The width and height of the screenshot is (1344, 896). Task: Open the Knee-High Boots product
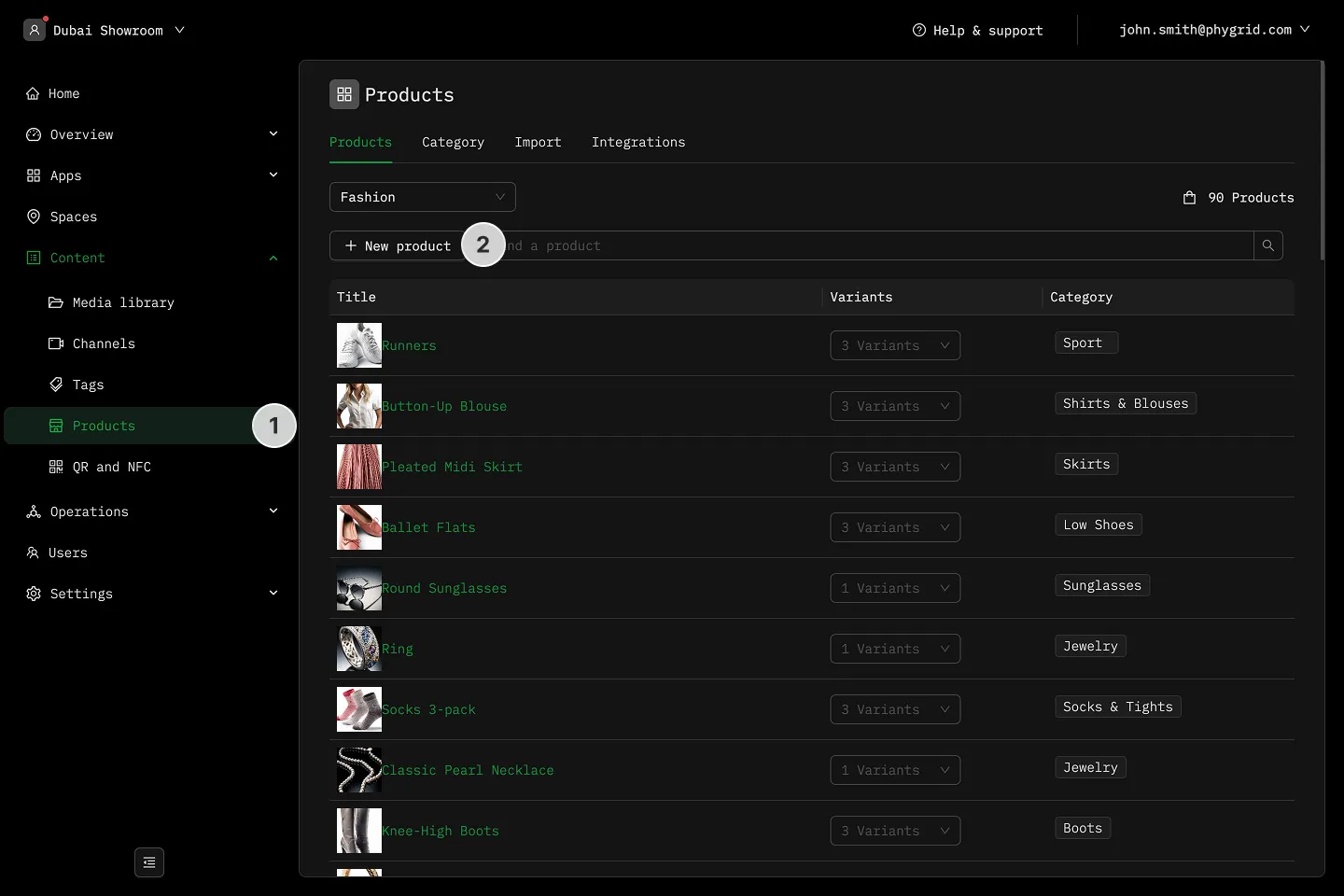[441, 831]
